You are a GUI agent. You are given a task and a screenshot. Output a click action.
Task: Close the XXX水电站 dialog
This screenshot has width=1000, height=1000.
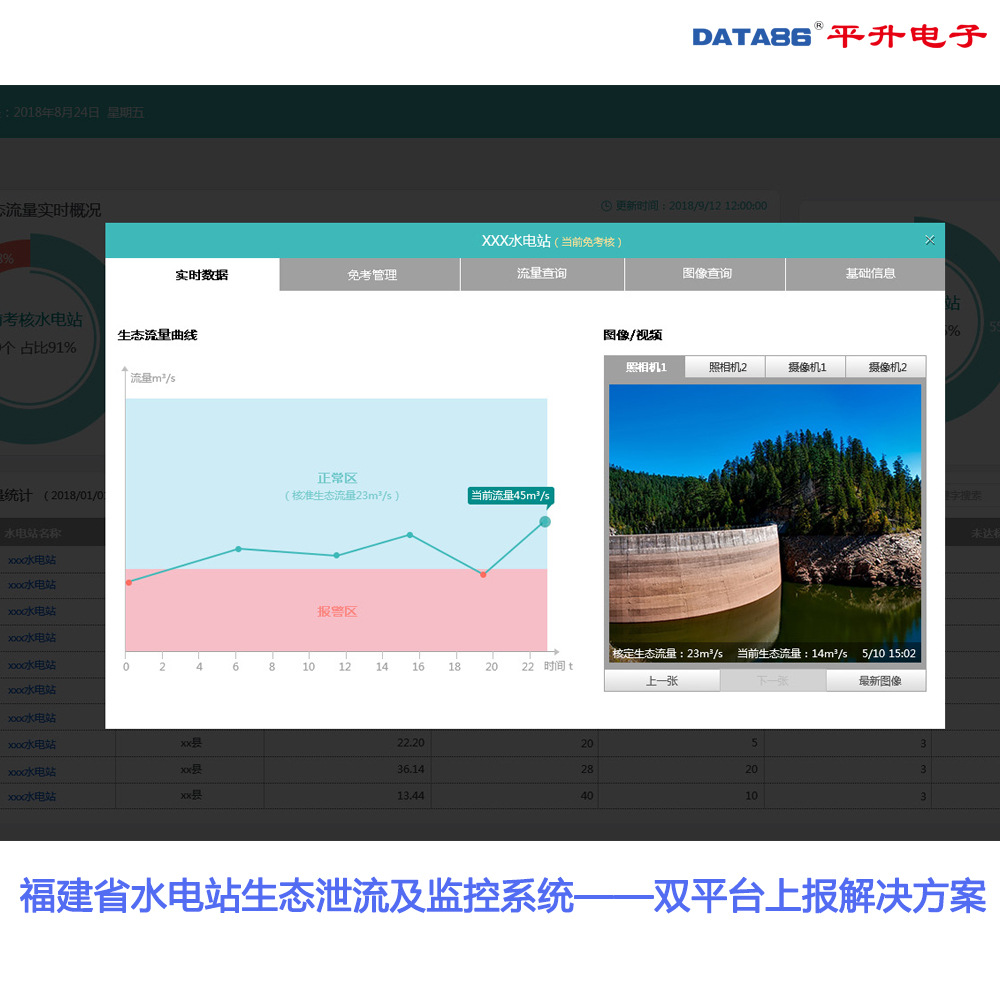point(929,240)
